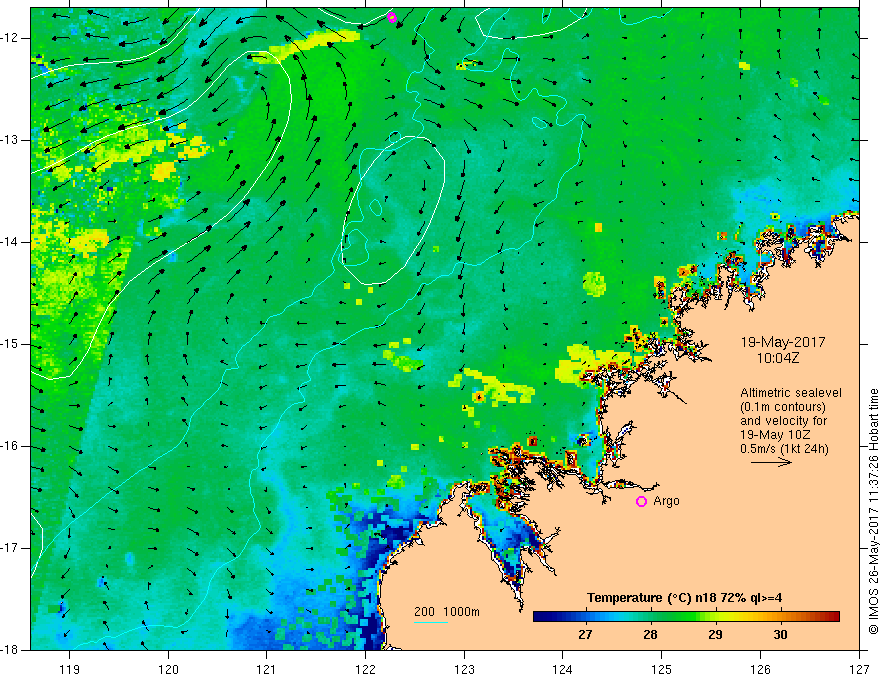Click the 'Temperature (°C) n18 72% ql>=4' title
Viewport: 880px width, 680px height.
coord(685,598)
